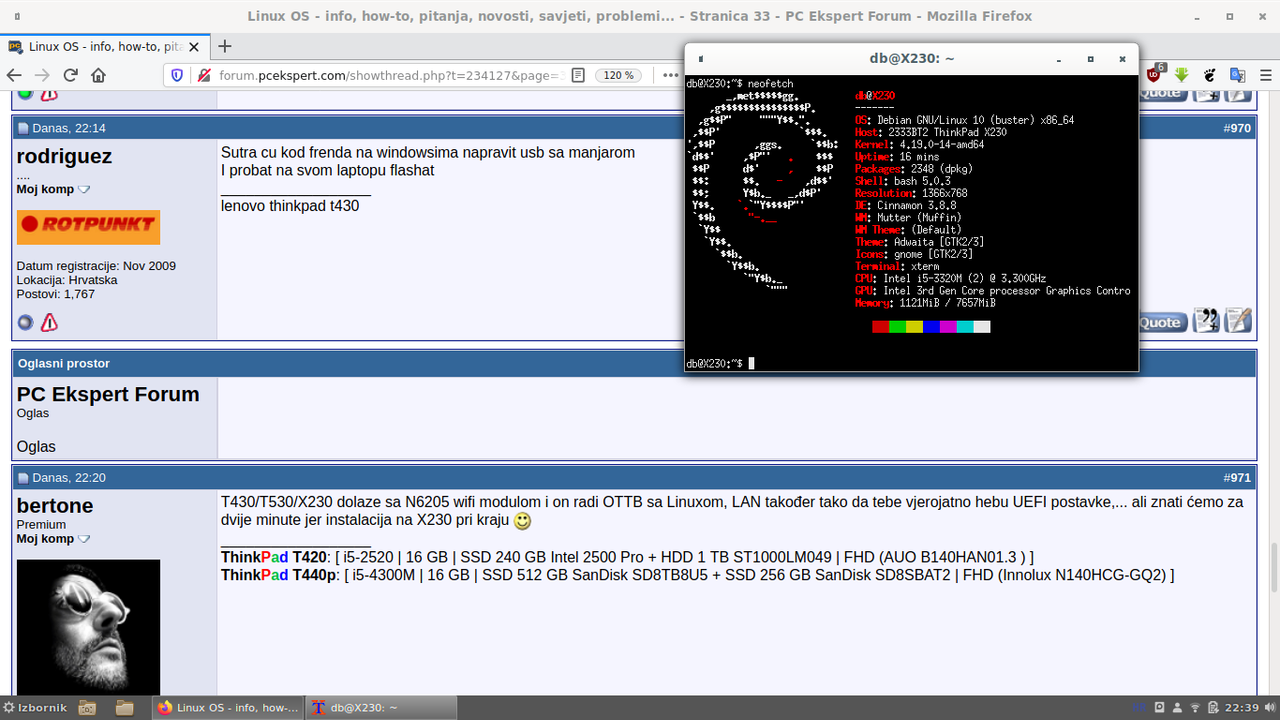Image resolution: width=1280 pixels, height=720 pixels.
Task: Click the quick reply icon on rodriguez's post
Action: 1238,320
